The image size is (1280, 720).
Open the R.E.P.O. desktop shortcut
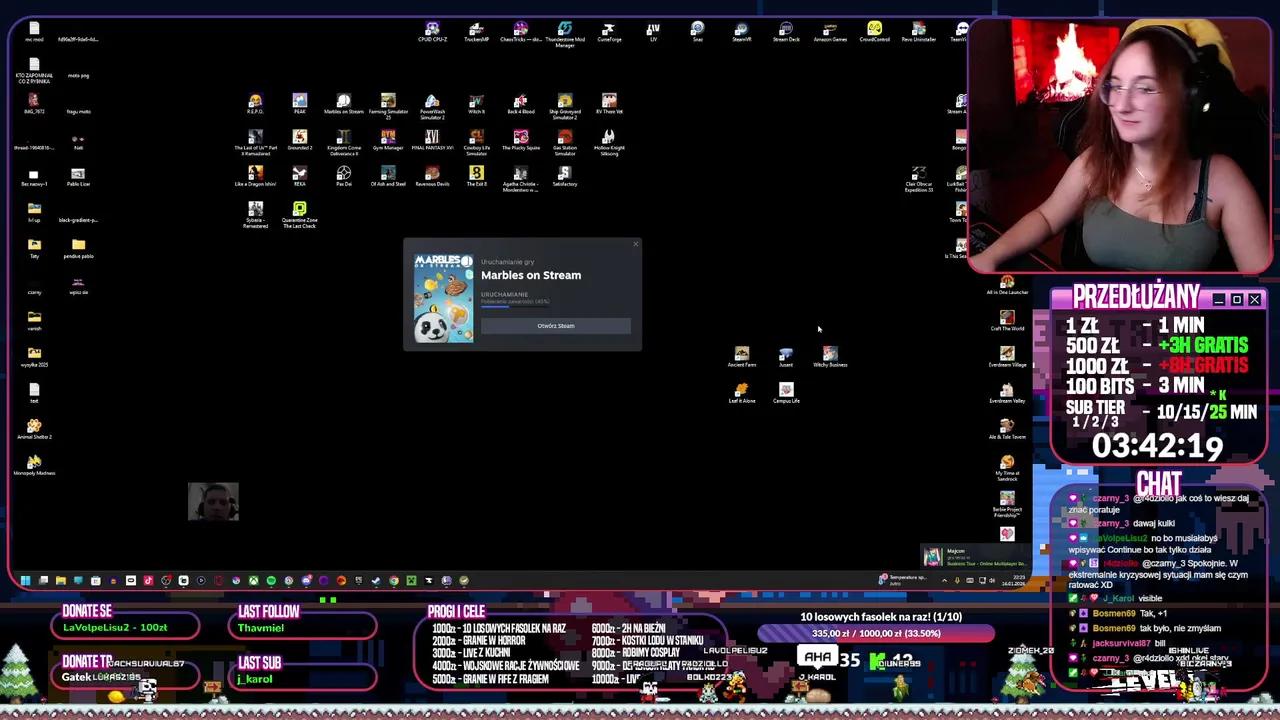255,104
